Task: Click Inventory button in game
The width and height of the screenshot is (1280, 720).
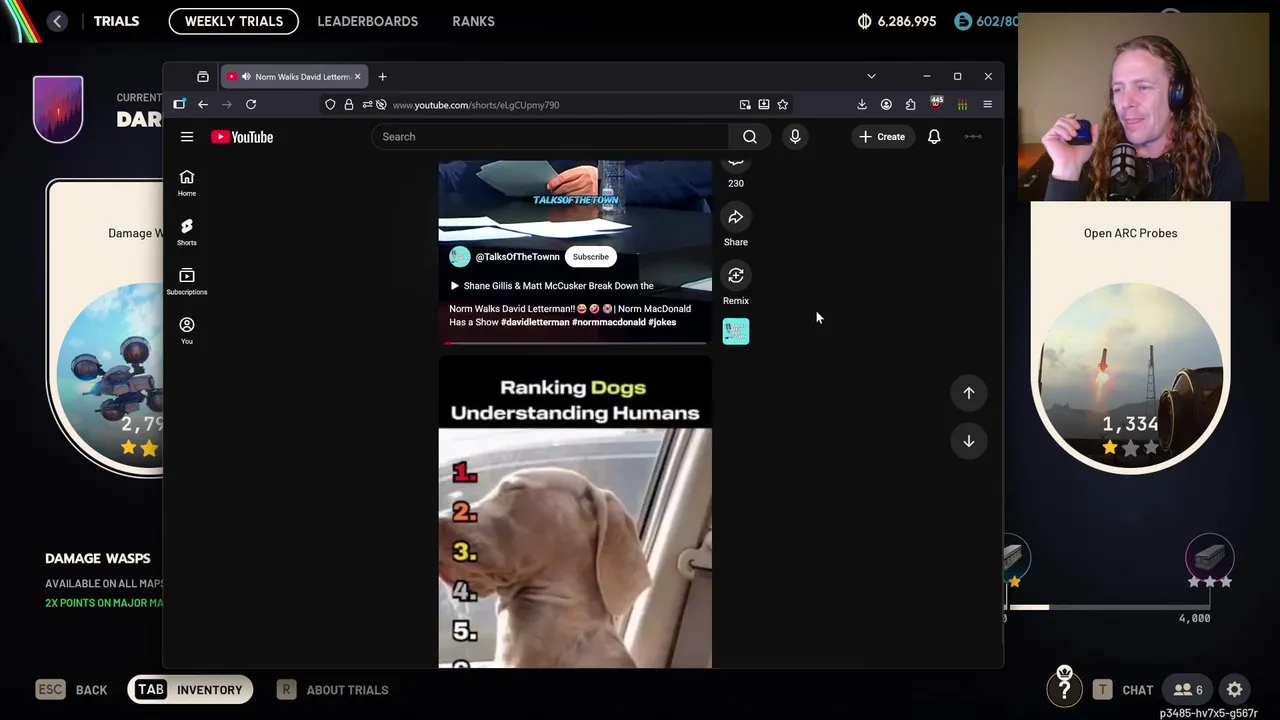Action: [190, 690]
